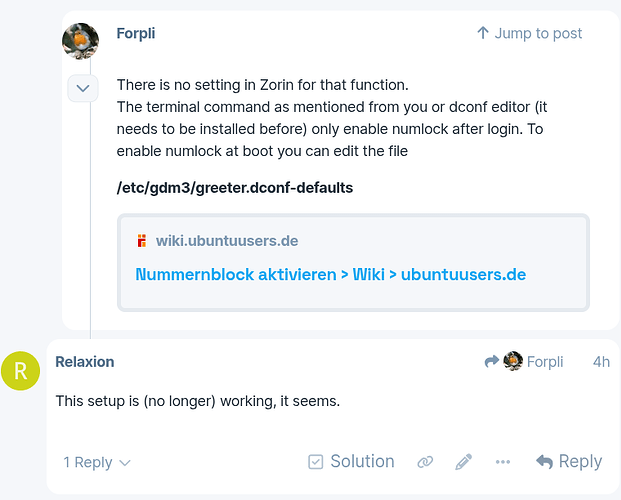Click Forpli name in reply-to indicator
Viewport: 621px width, 500px height.
(545, 362)
